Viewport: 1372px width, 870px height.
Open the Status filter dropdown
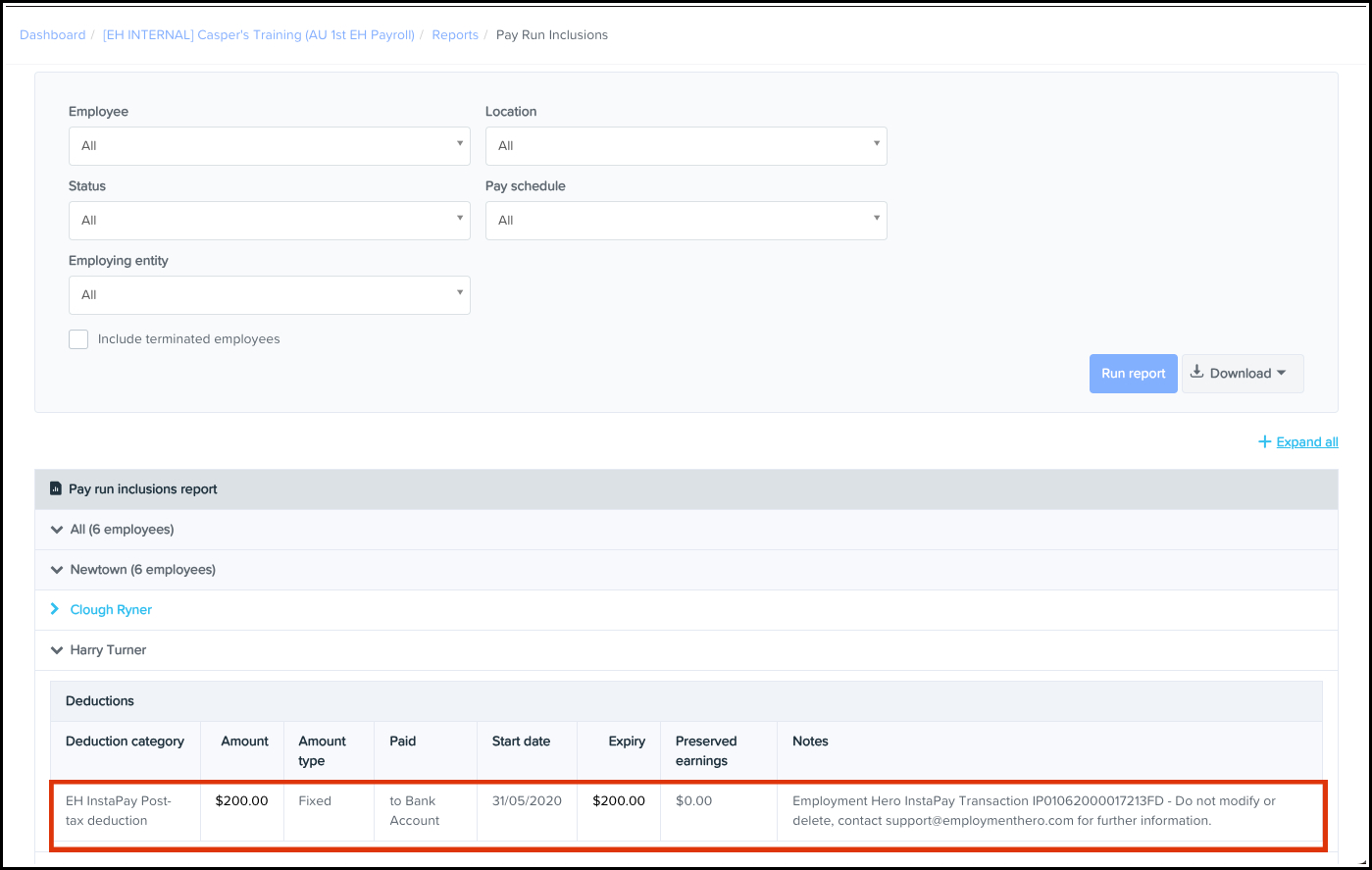[x=269, y=221]
